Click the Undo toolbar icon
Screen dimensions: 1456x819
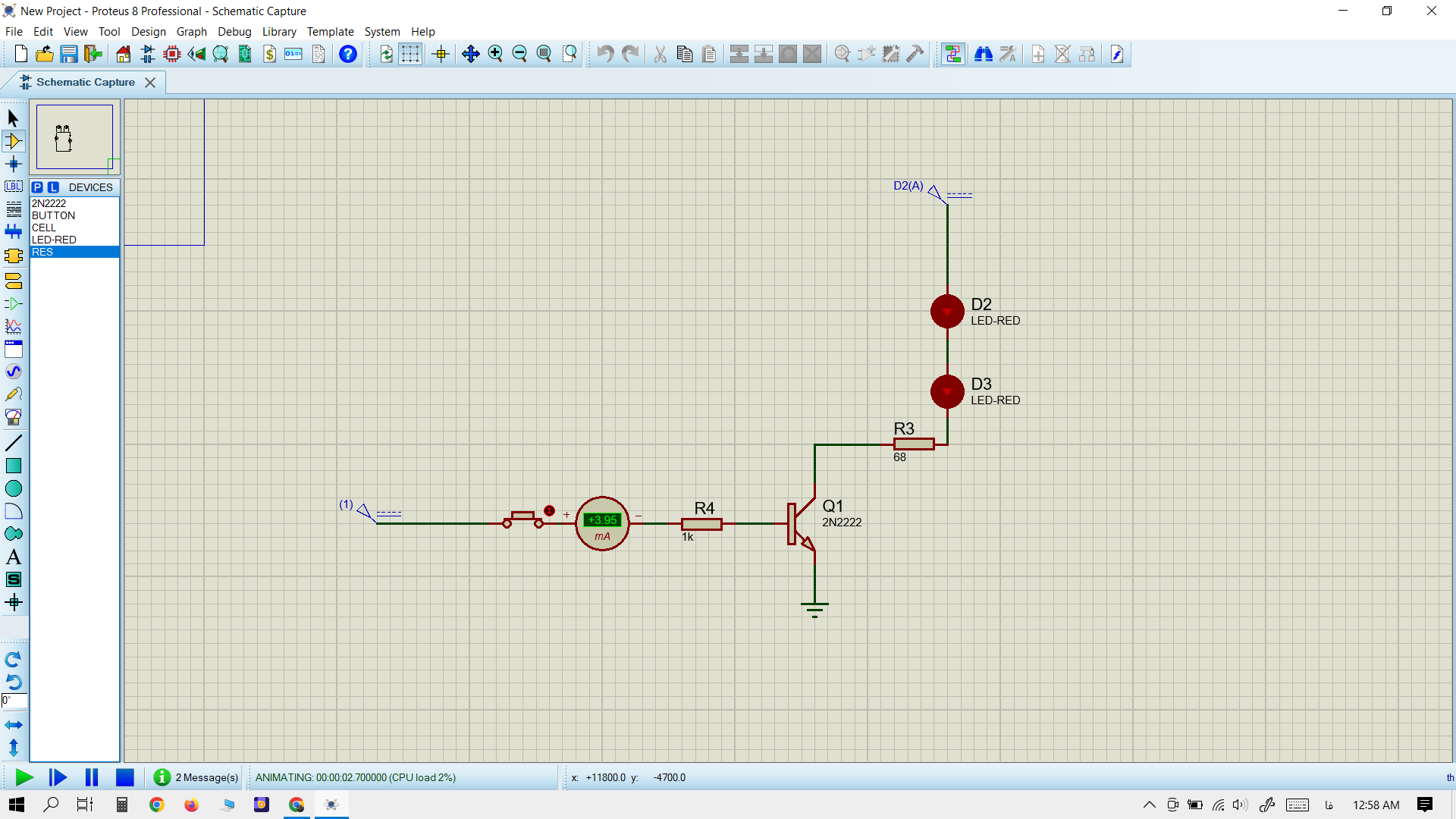(604, 54)
